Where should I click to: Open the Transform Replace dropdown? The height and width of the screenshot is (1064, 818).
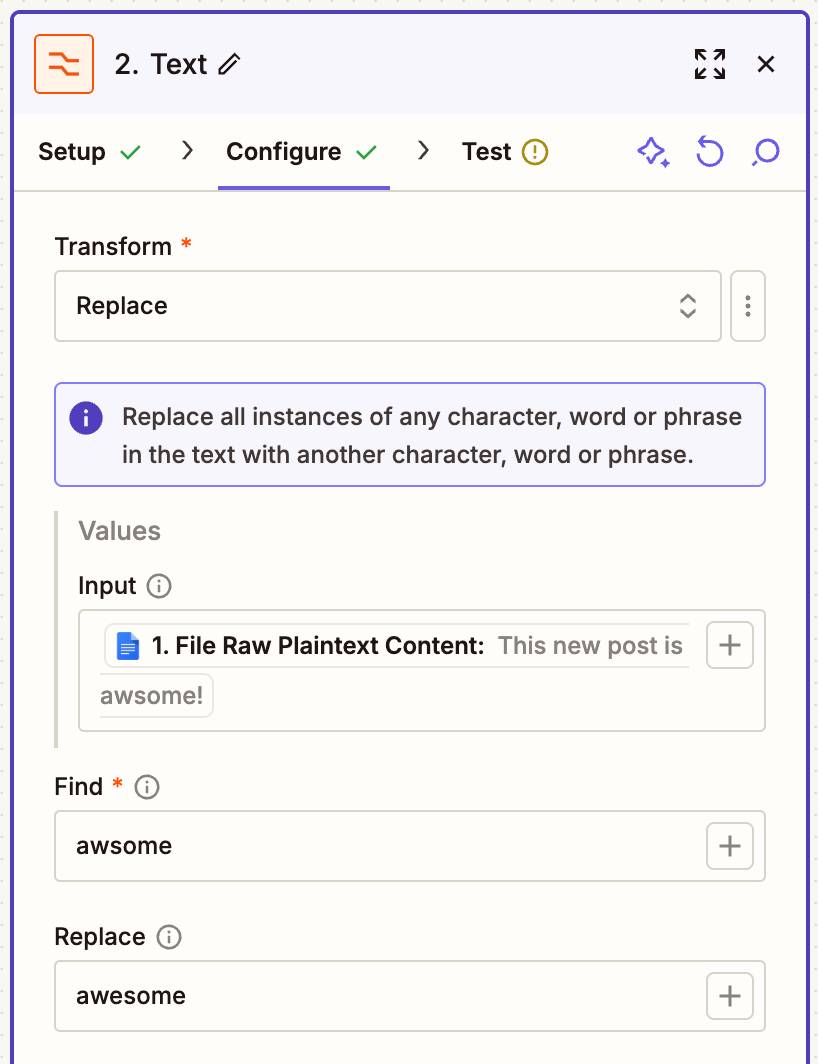tap(388, 306)
